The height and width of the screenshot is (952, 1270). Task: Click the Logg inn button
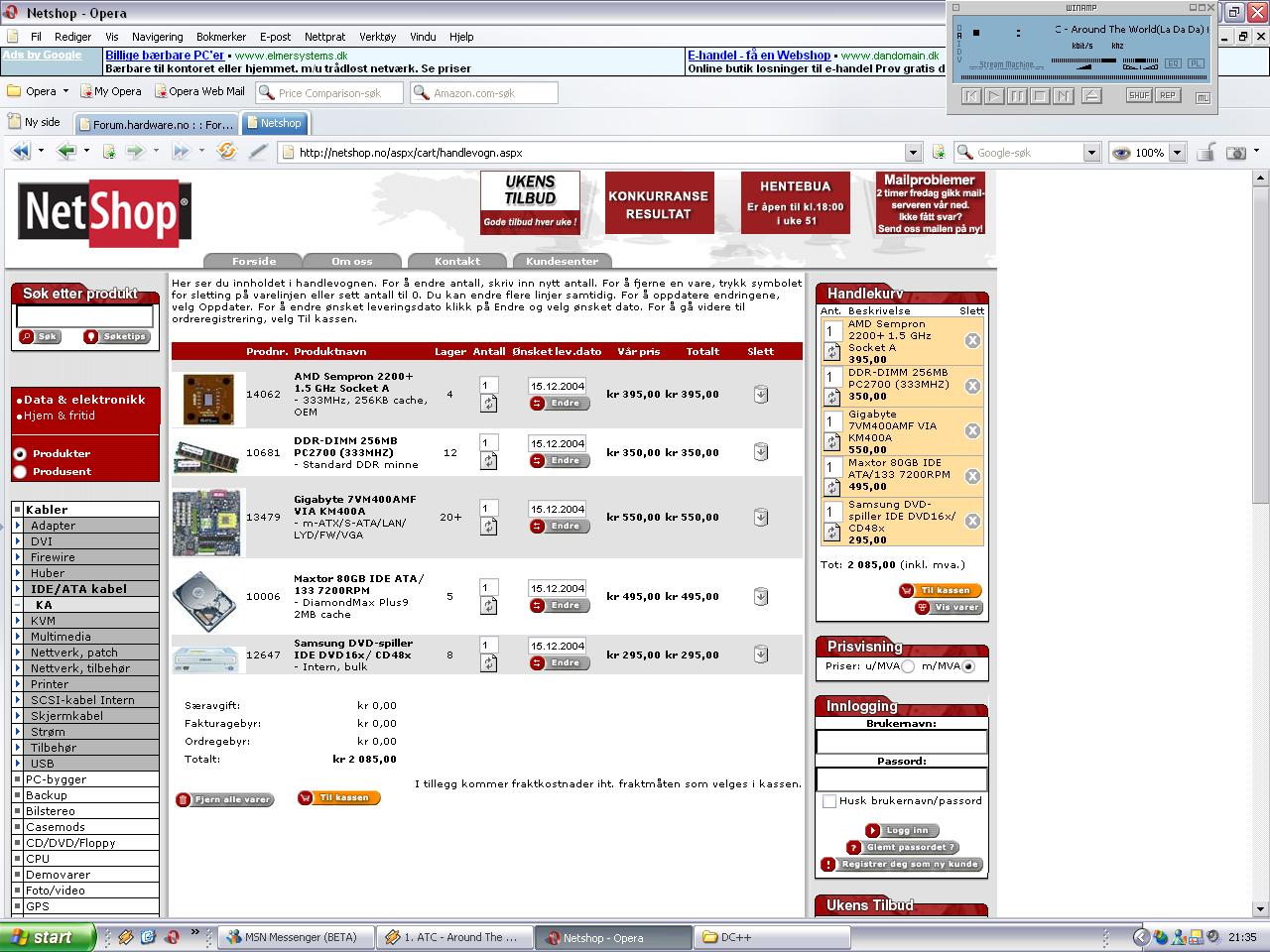(x=900, y=830)
